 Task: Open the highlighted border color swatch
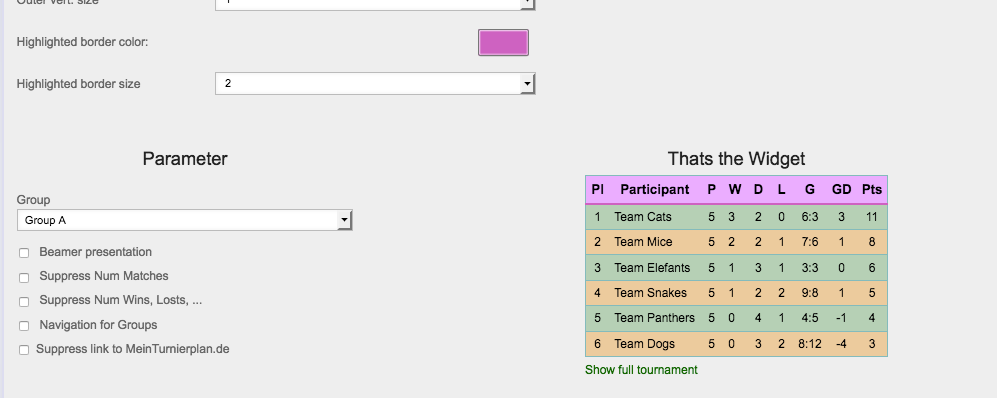(x=503, y=43)
